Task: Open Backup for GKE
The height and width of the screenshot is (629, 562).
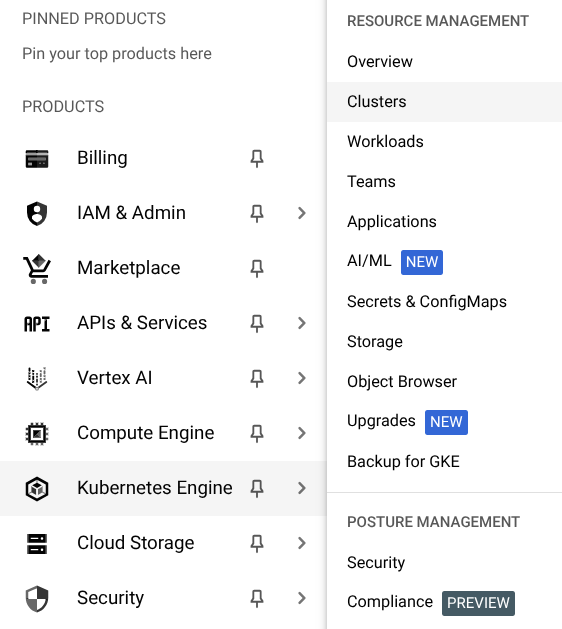Action: (403, 462)
